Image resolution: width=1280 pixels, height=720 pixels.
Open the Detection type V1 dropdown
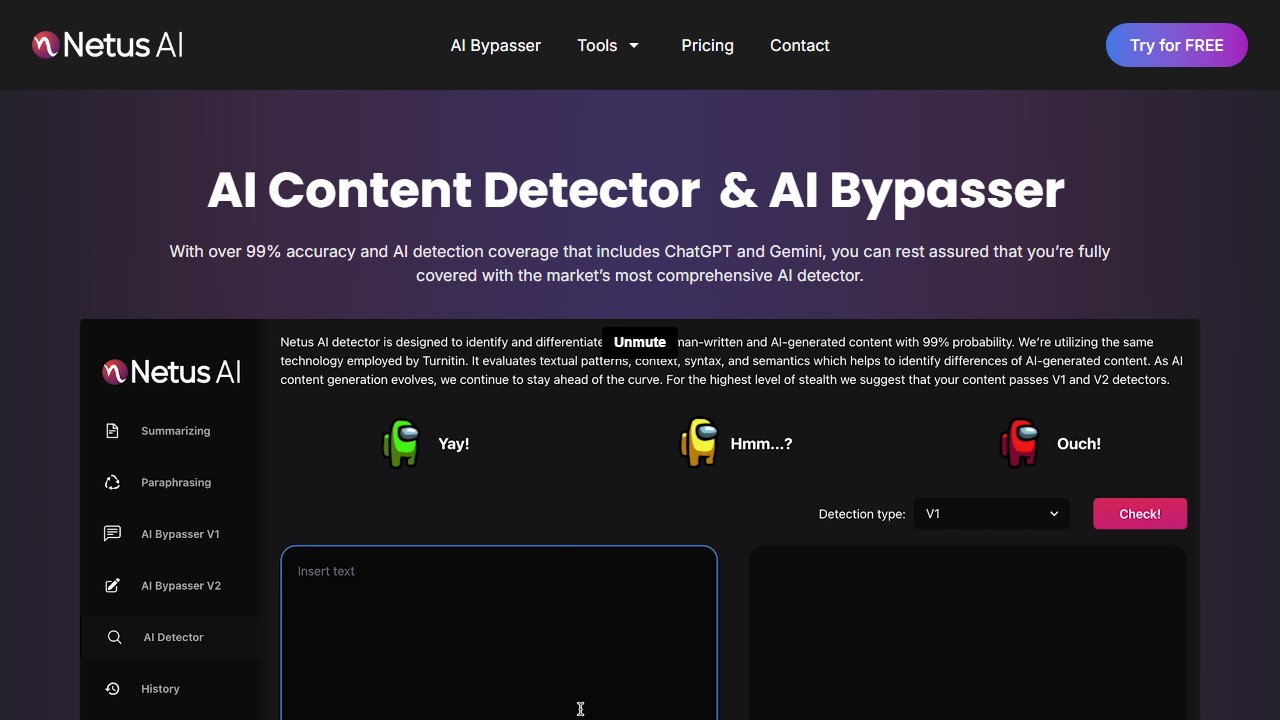(991, 514)
